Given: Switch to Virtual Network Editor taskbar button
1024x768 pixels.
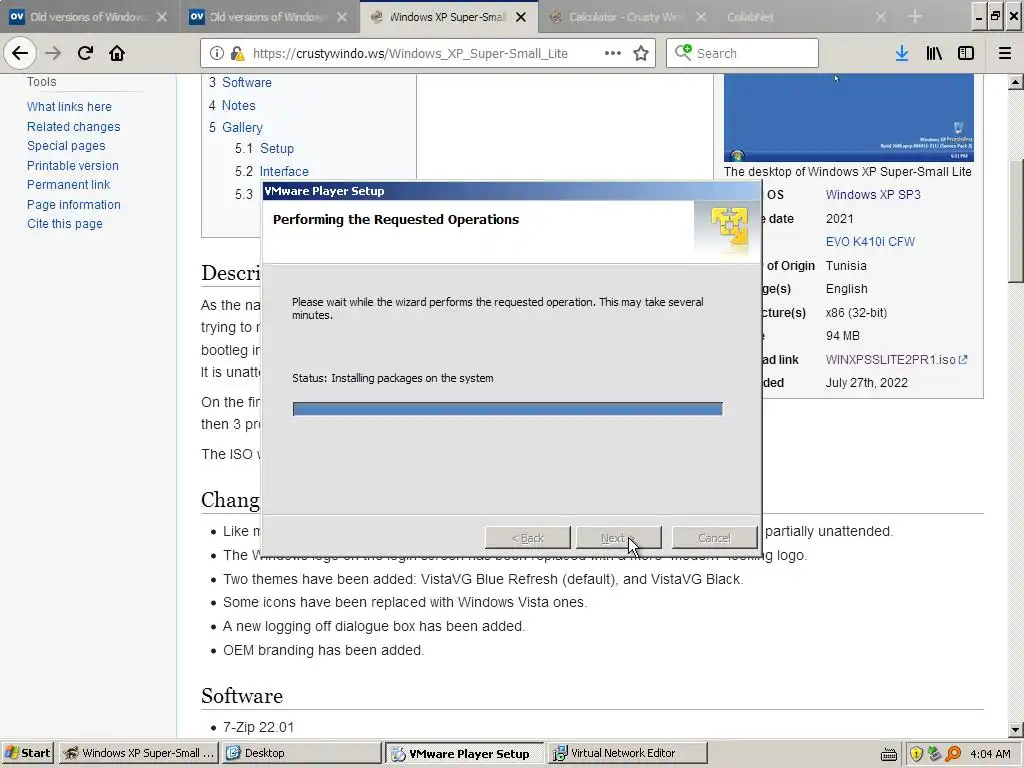Looking at the screenshot, I should [628, 753].
